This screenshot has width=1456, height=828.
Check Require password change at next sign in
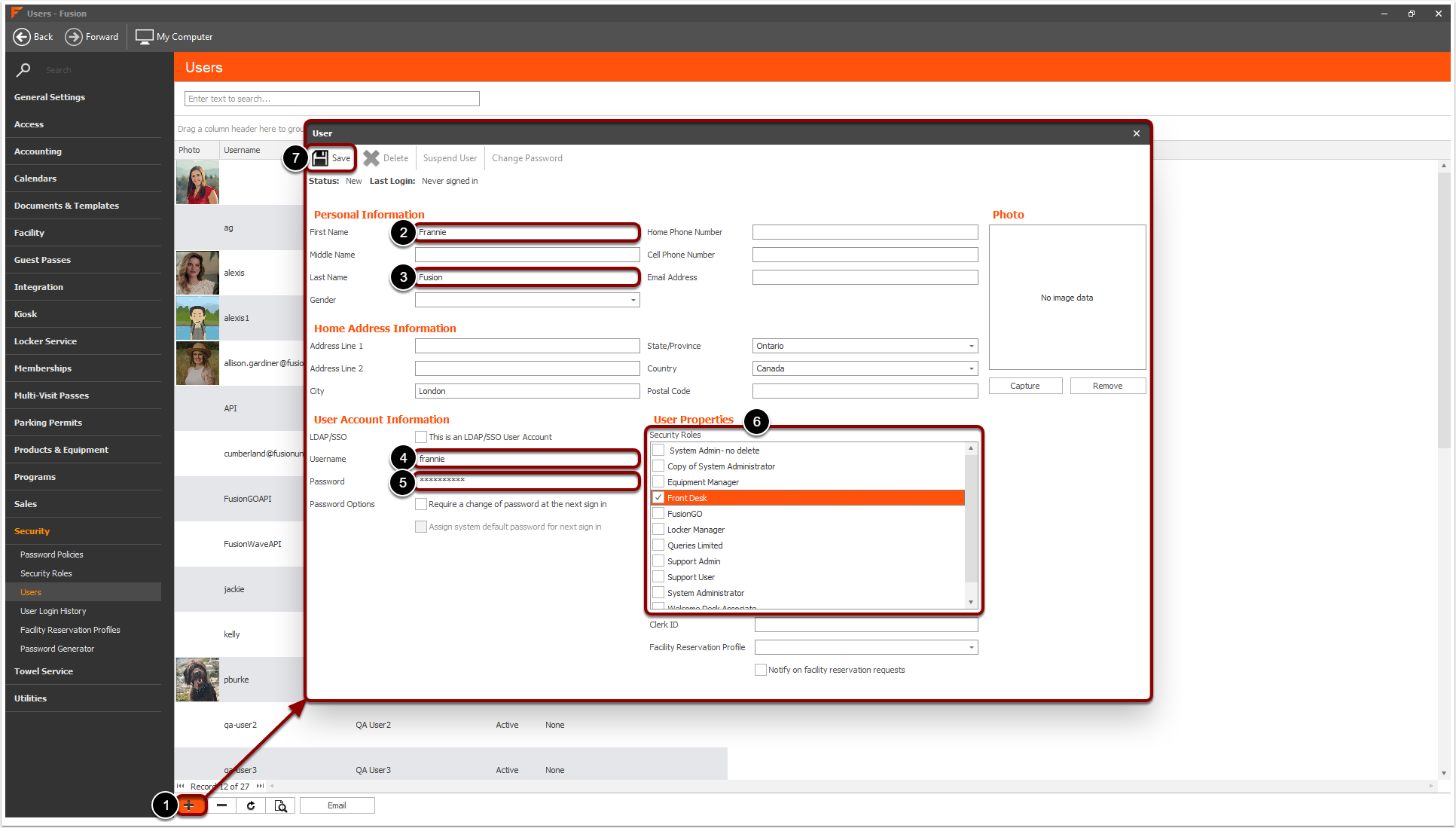tap(421, 504)
